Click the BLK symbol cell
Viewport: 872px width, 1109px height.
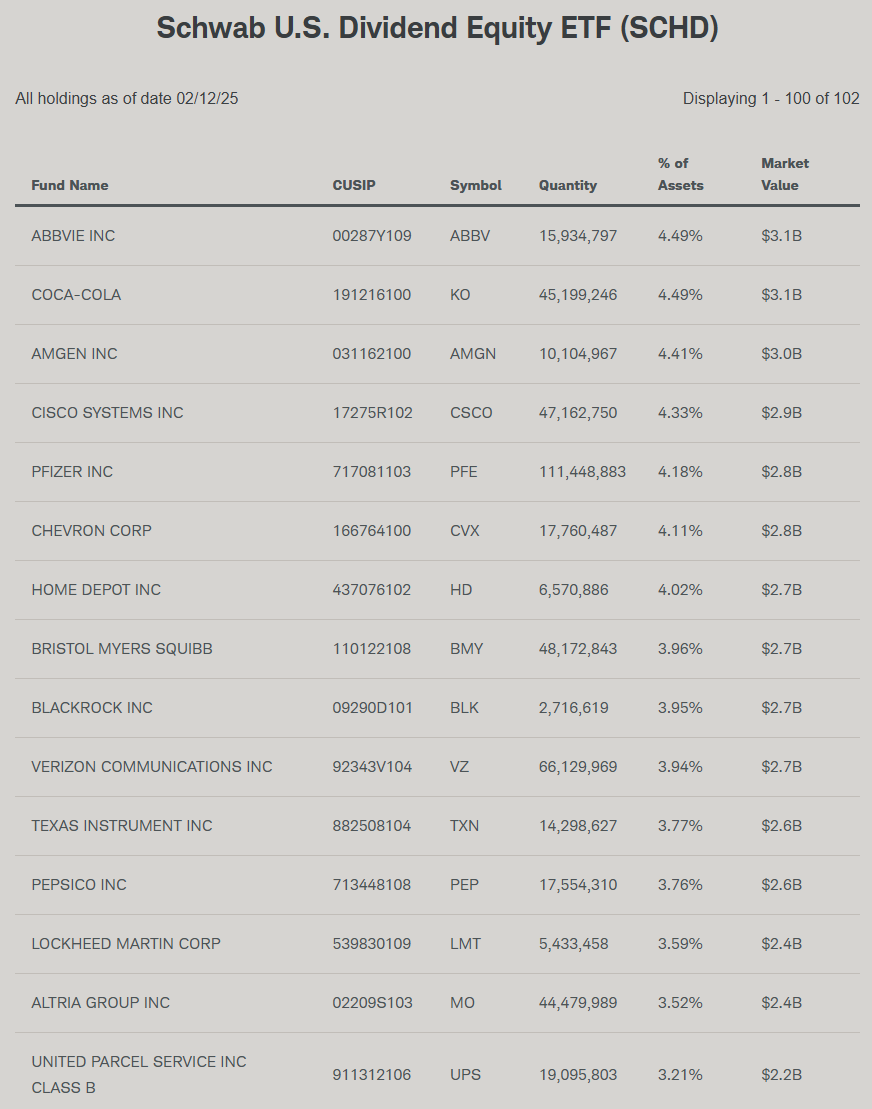(x=464, y=708)
